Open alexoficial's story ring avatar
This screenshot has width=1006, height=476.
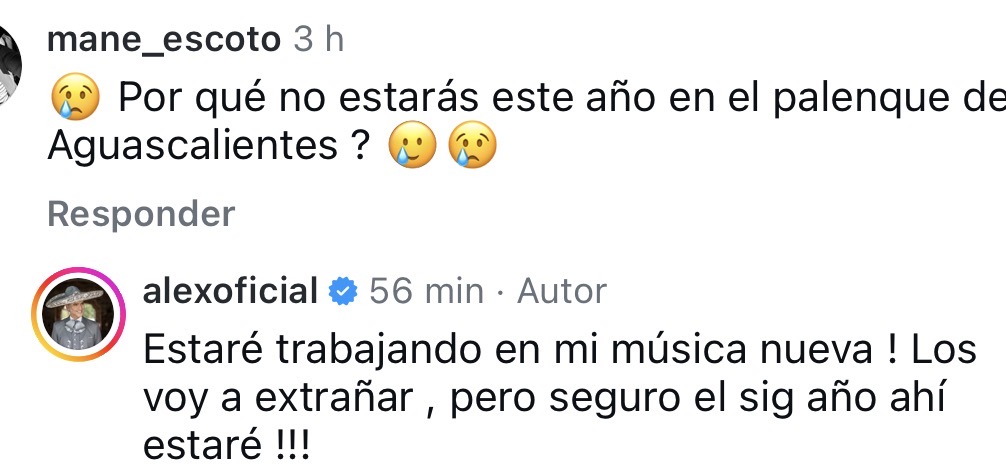coord(78,314)
